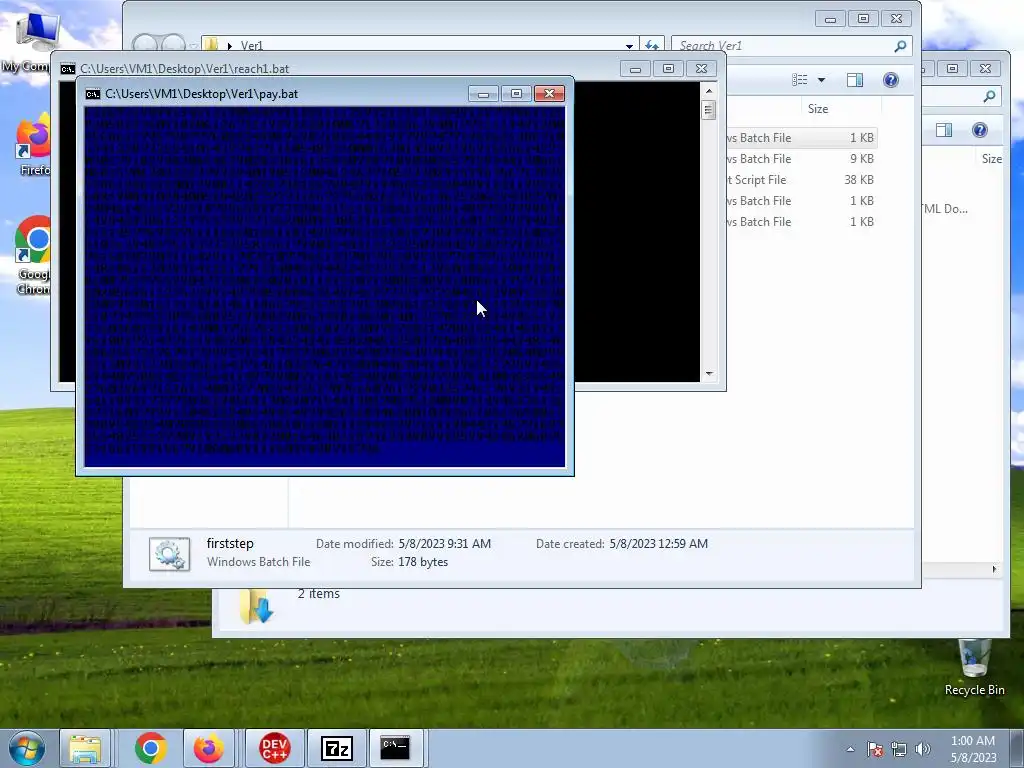
Task: Open the reach1.bat console system menu icon
Action: coord(67,69)
